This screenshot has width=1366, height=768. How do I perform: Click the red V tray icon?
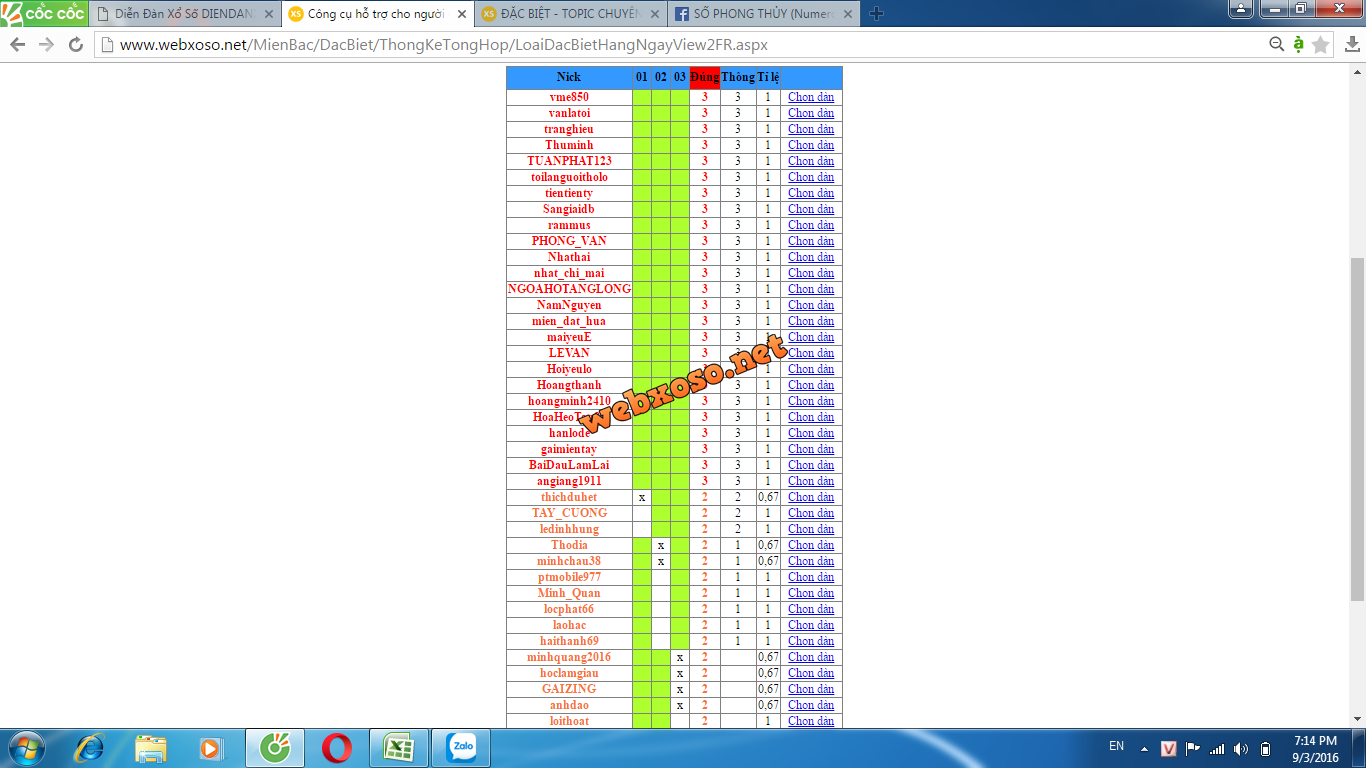1169,749
